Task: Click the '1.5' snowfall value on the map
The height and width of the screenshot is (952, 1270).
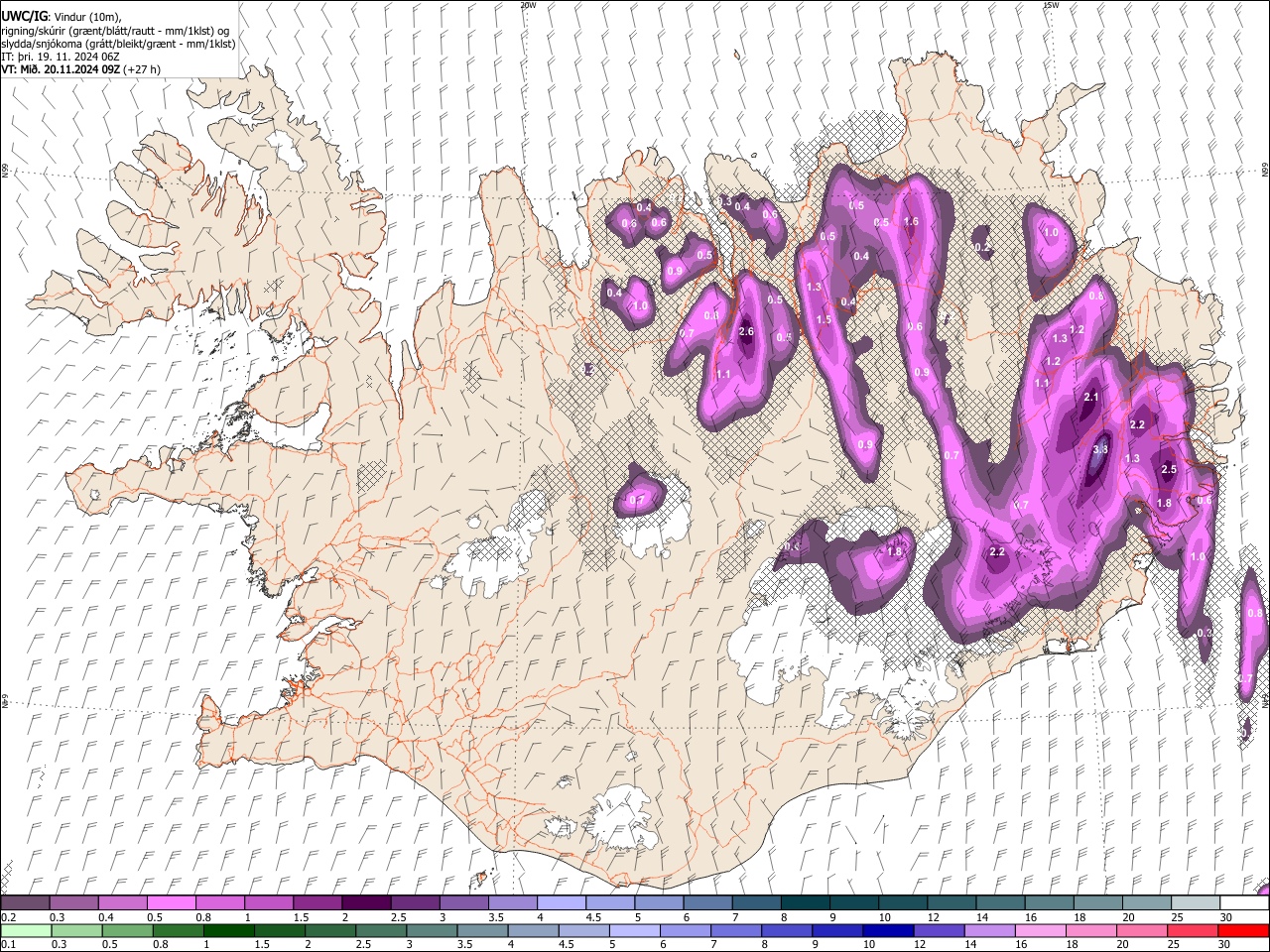Action: coord(824,320)
